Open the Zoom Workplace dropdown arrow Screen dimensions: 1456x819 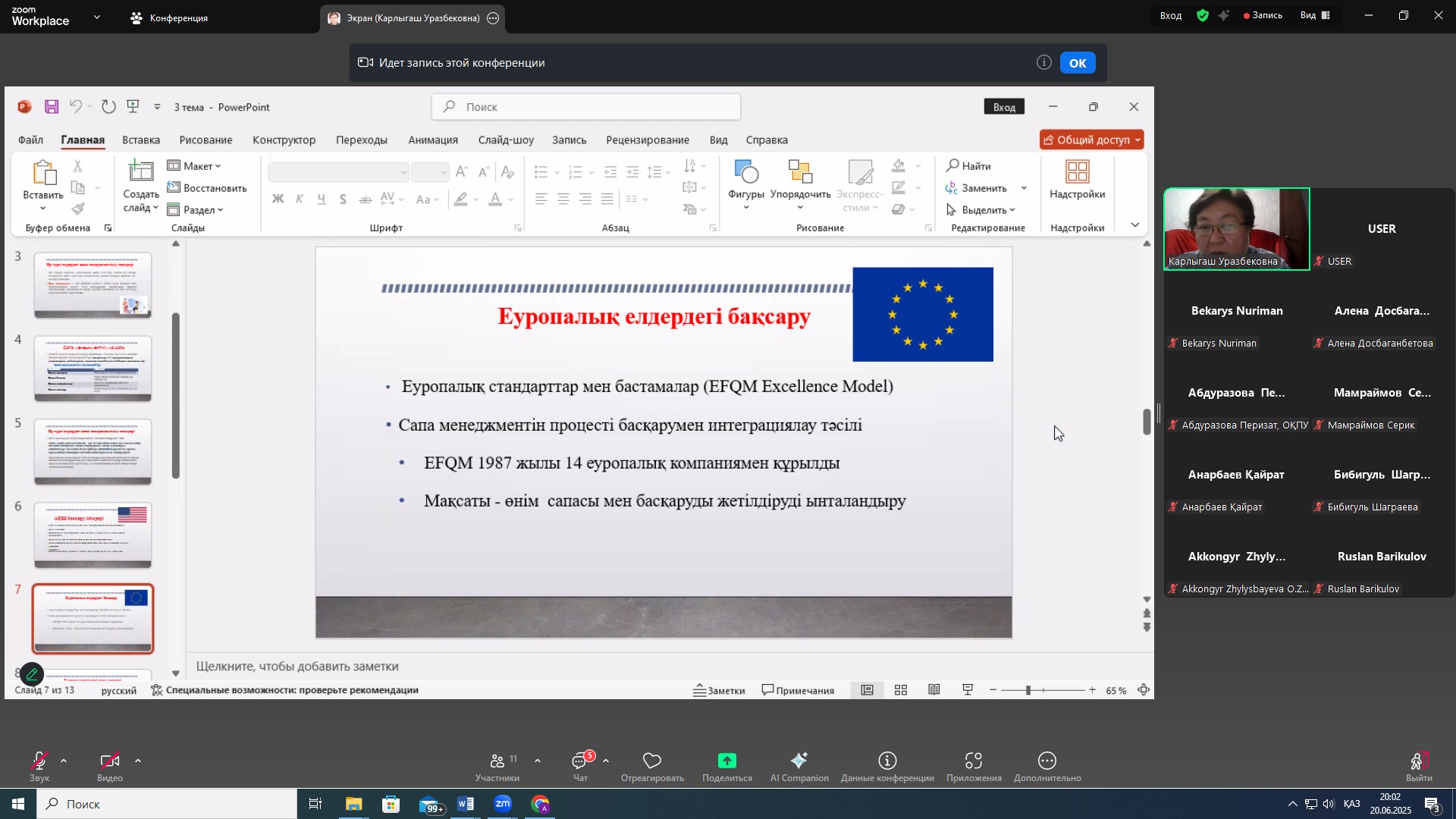pyautogui.click(x=96, y=17)
